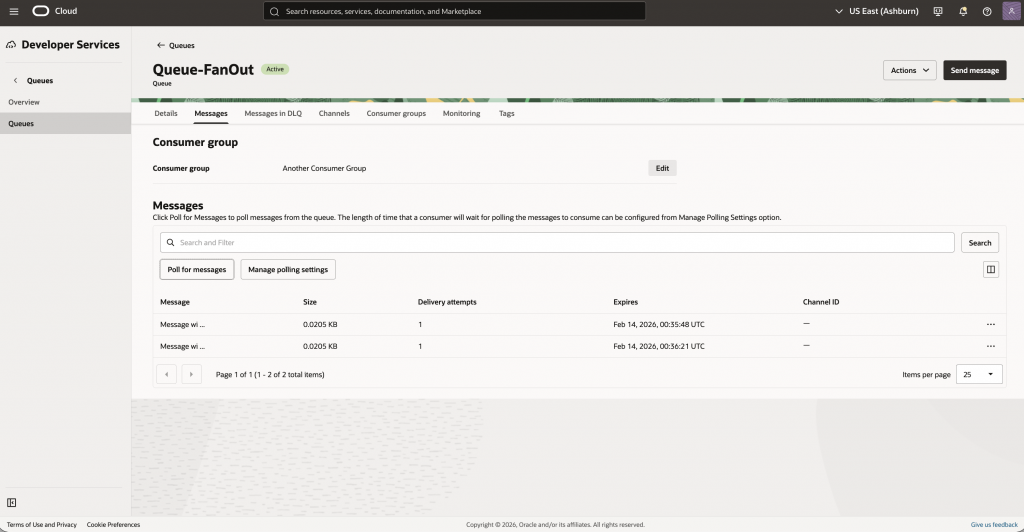Open the US East (Ashburn) region selector
The width and height of the screenshot is (1024, 532).
point(876,11)
